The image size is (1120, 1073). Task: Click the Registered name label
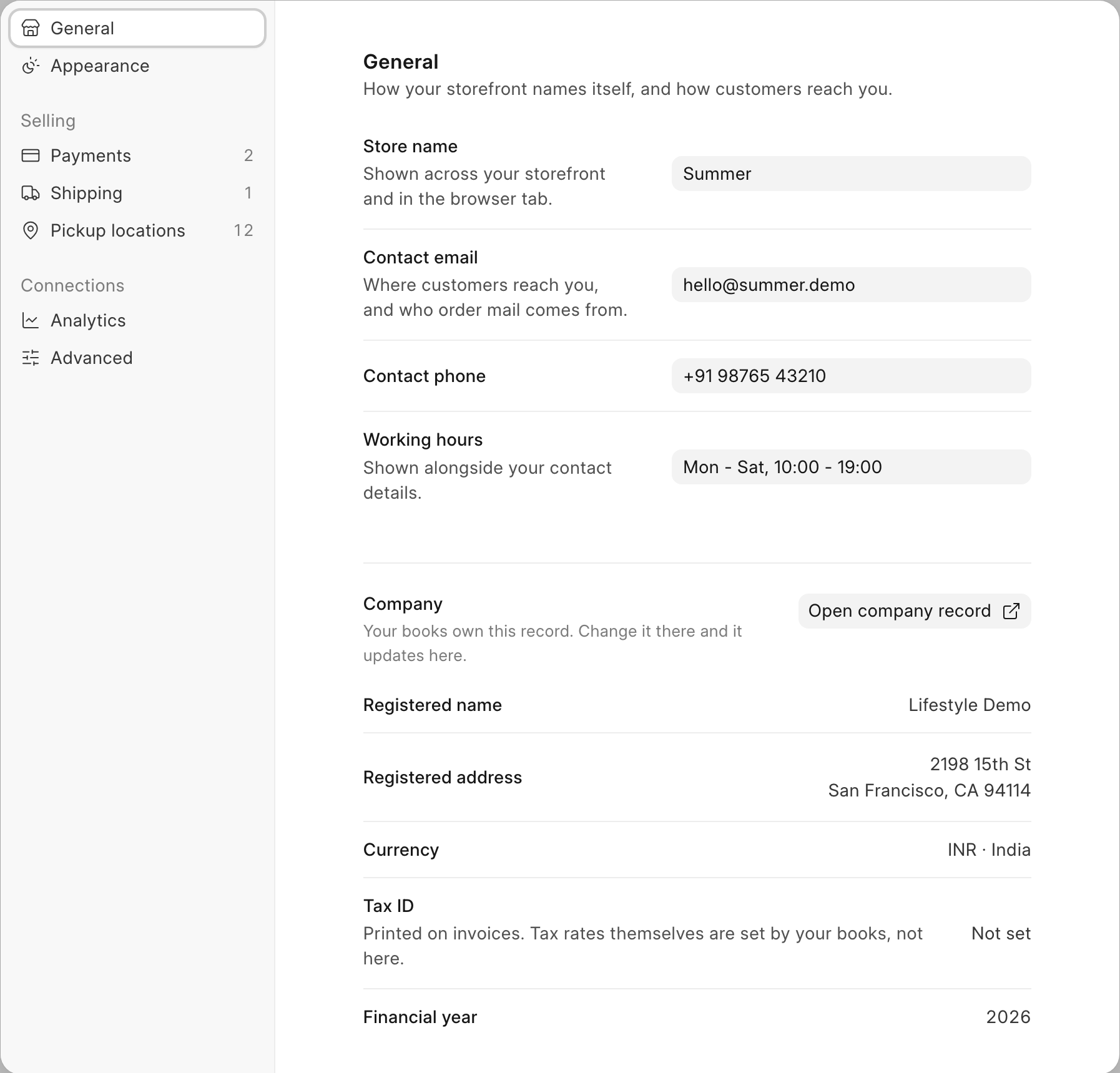point(433,705)
